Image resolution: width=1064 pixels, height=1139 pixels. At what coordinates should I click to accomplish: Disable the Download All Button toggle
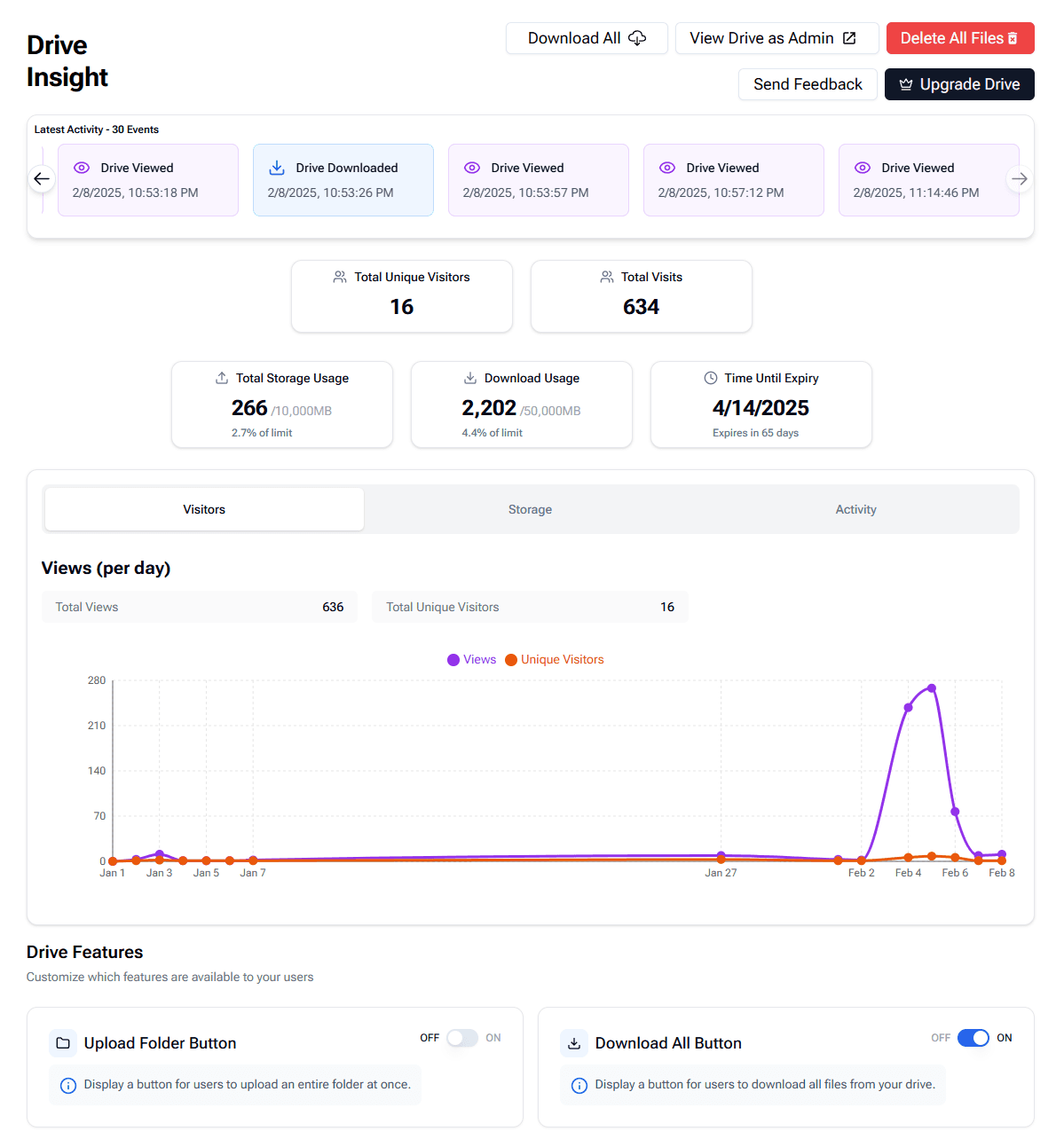pos(973,1038)
